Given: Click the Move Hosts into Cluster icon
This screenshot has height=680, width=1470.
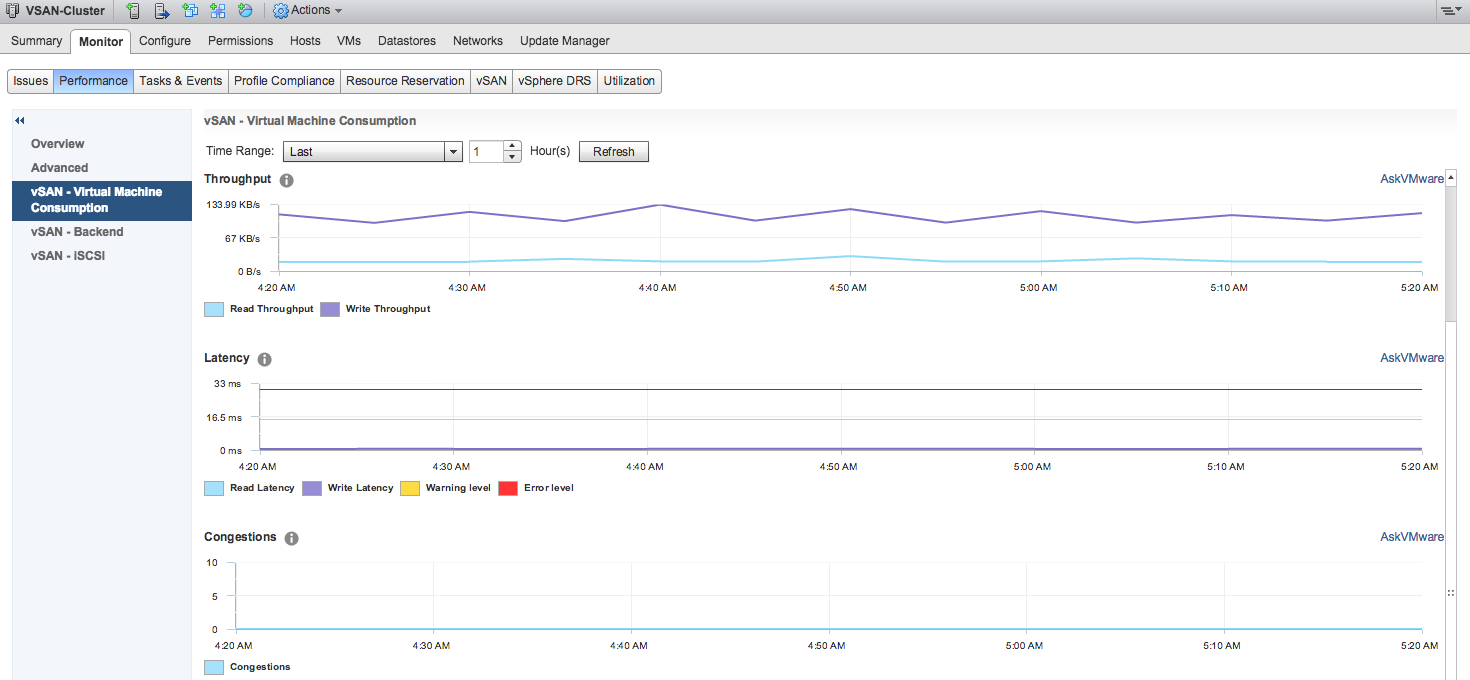Looking at the screenshot, I should 162,10.
